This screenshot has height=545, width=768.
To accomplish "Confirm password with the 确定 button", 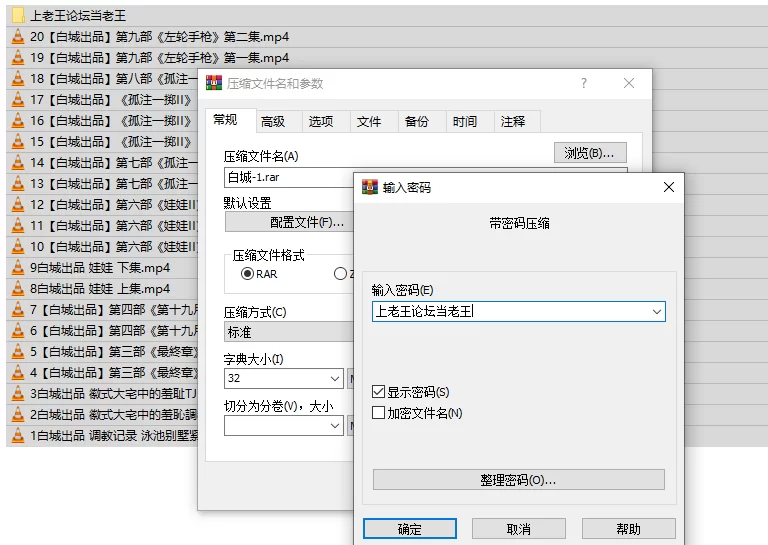I will (410, 529).
